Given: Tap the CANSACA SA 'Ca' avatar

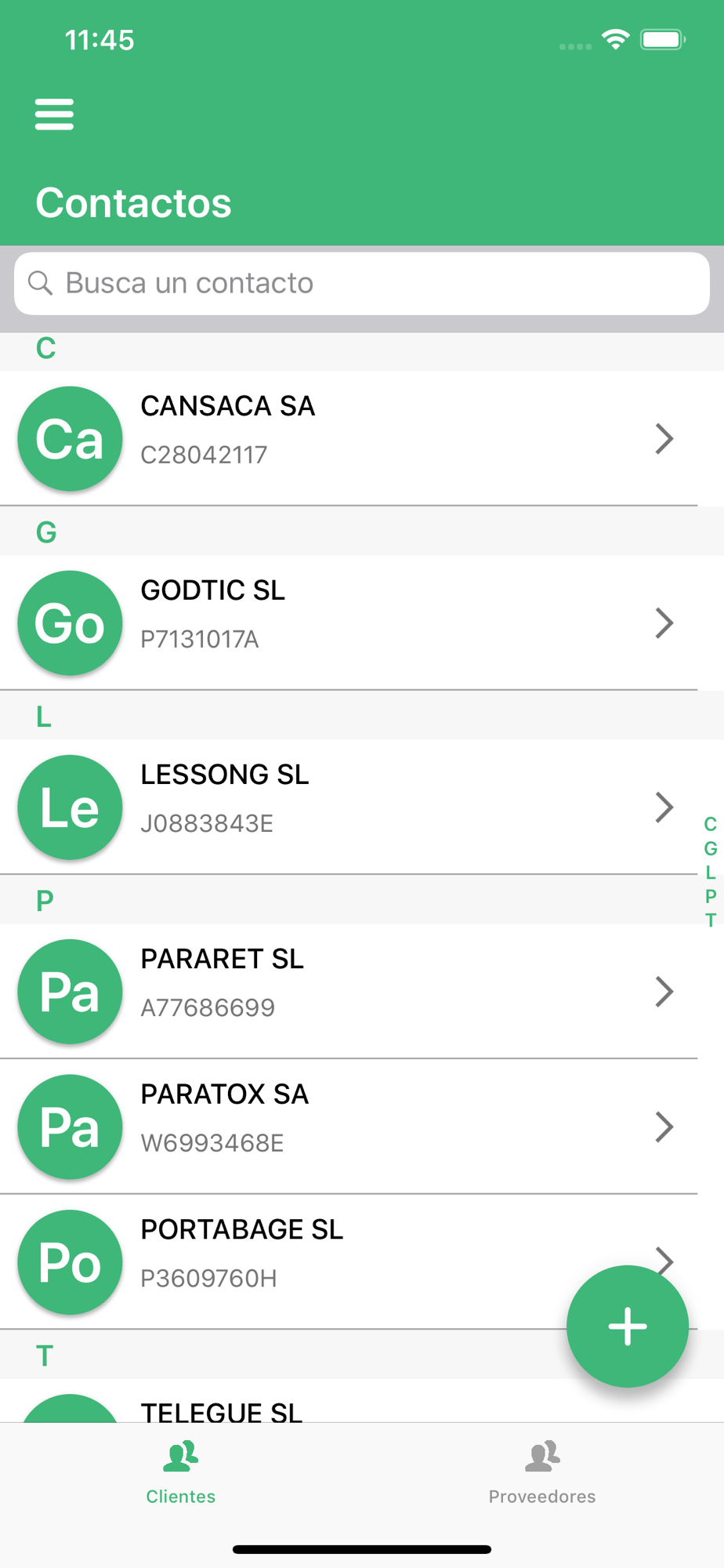Looking at the screenshot, I should [x=70, y=438].
